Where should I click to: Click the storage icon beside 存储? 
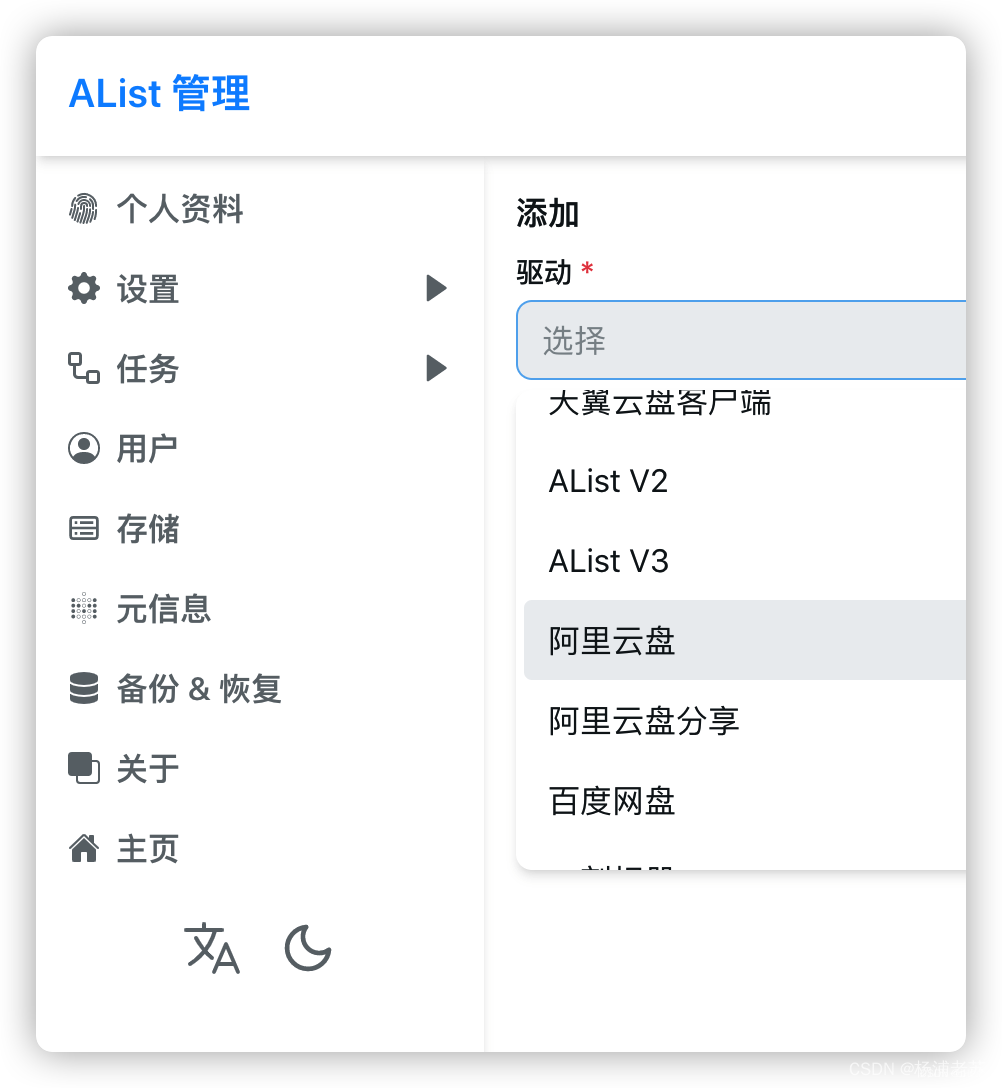click(x=83, y=528)
